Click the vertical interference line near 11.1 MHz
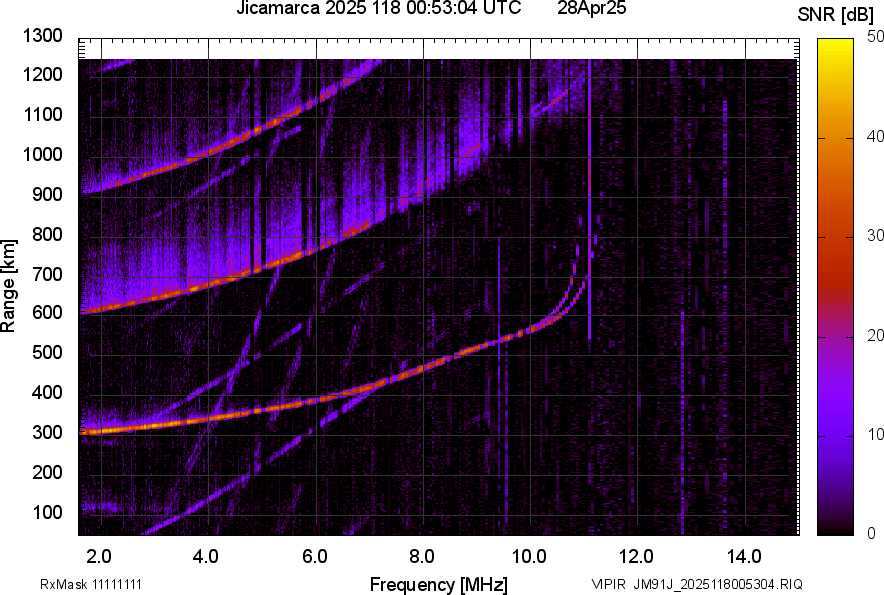884x595 pixels. [589, 197]
